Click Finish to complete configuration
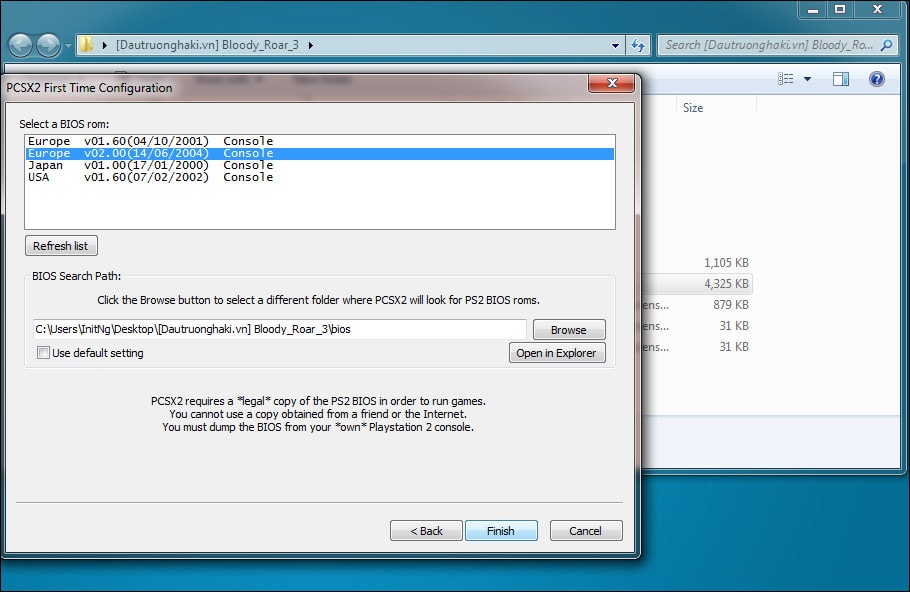The width and height of the screenshot is (910, 592). (x=501, y=530)
